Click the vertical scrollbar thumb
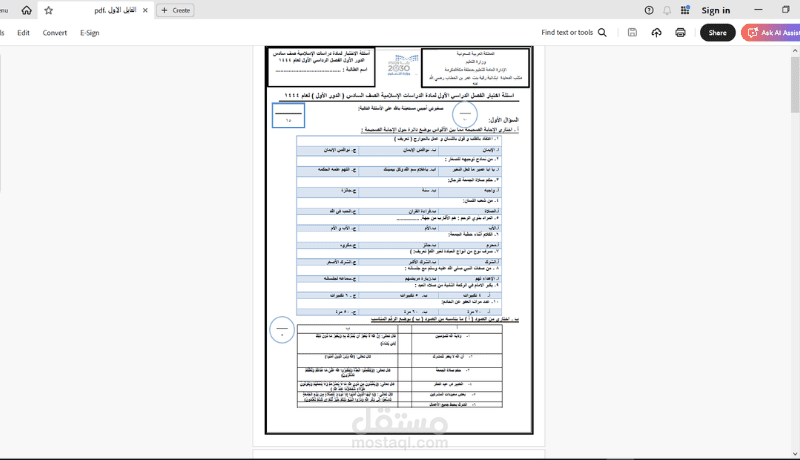800x460 pixels. (795, 85)
